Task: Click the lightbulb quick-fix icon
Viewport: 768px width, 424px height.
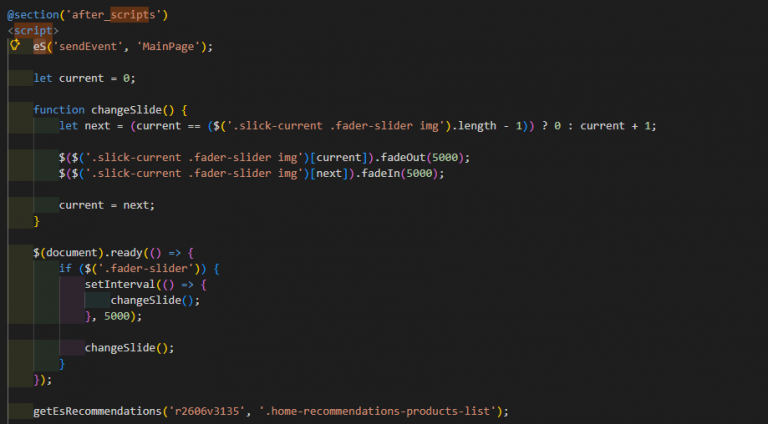Action: pos(15,45)
